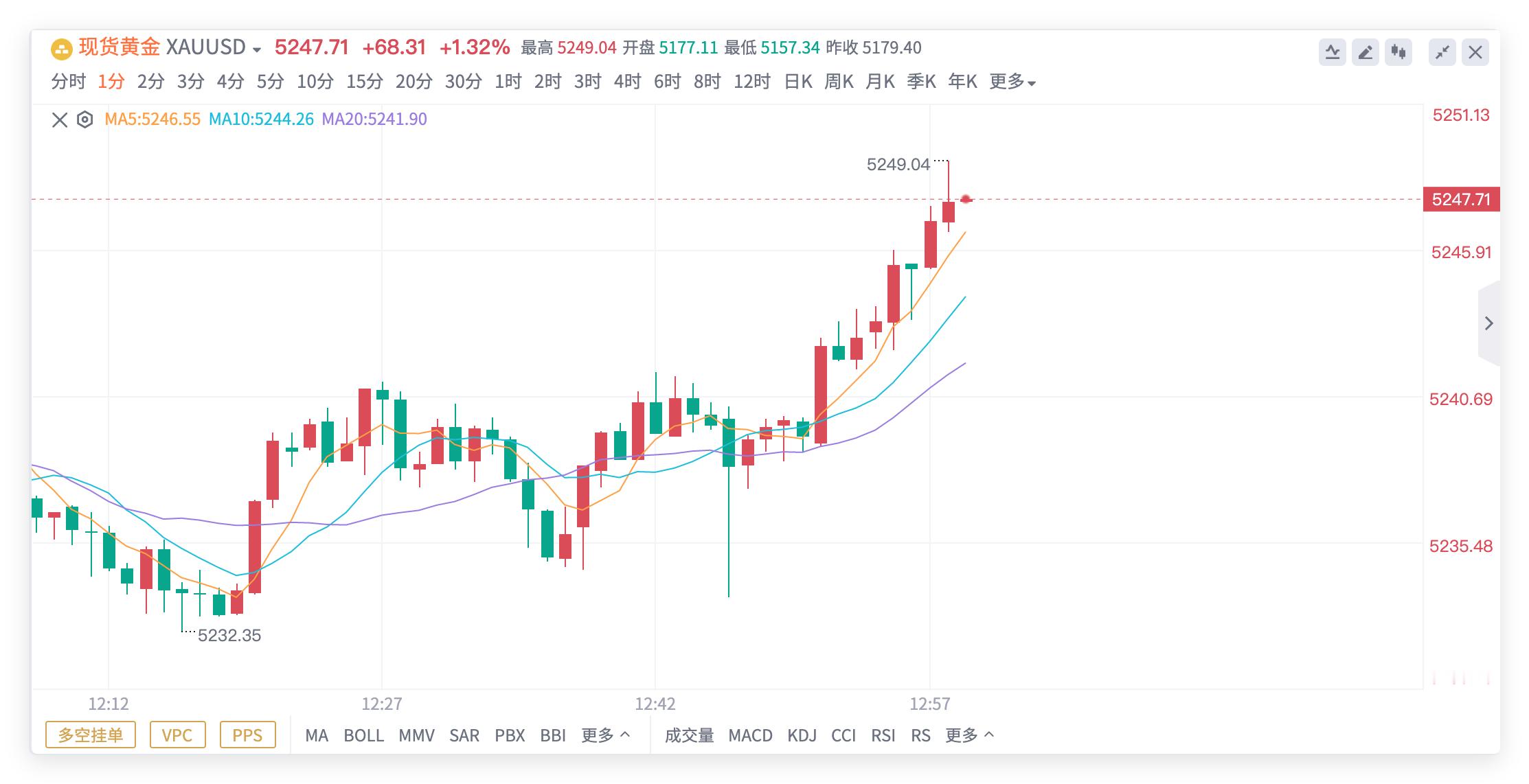Select the pencil drawing tool
The width and height of the screenshot is (1529, 784).
[1365, 52]
